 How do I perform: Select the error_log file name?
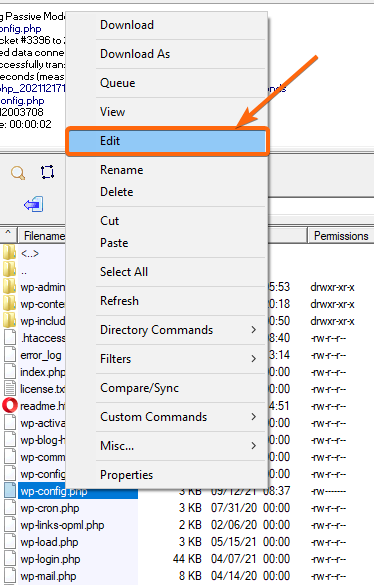click(x=41, y=355)
